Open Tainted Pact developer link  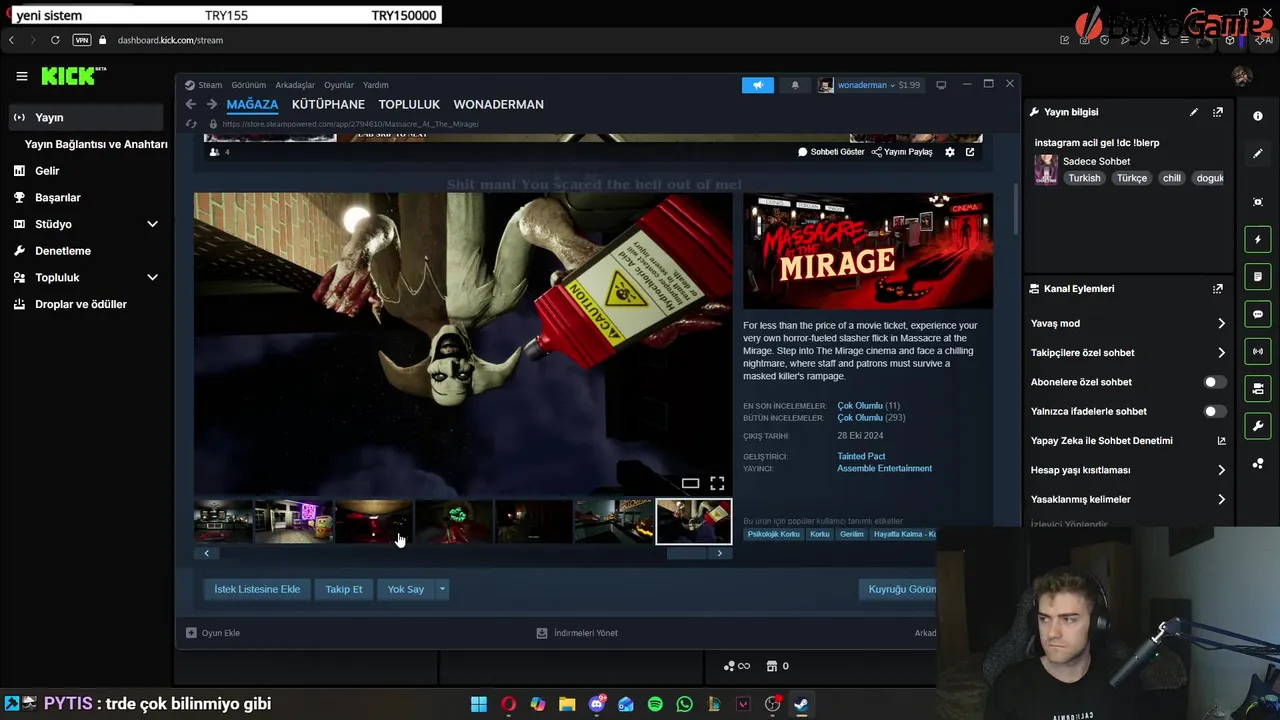(x=861, y=456)
